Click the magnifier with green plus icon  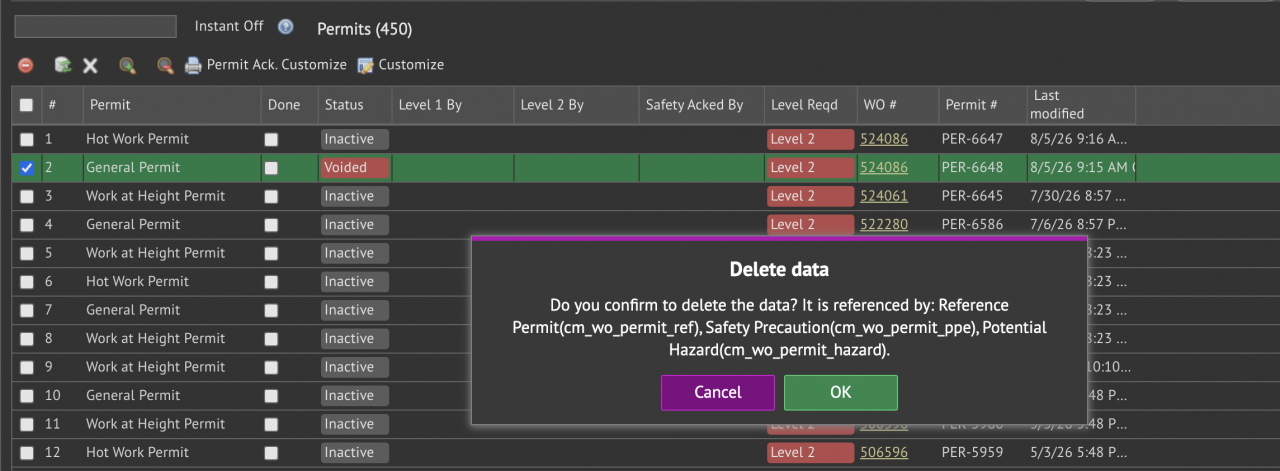(x=127, y=65)
